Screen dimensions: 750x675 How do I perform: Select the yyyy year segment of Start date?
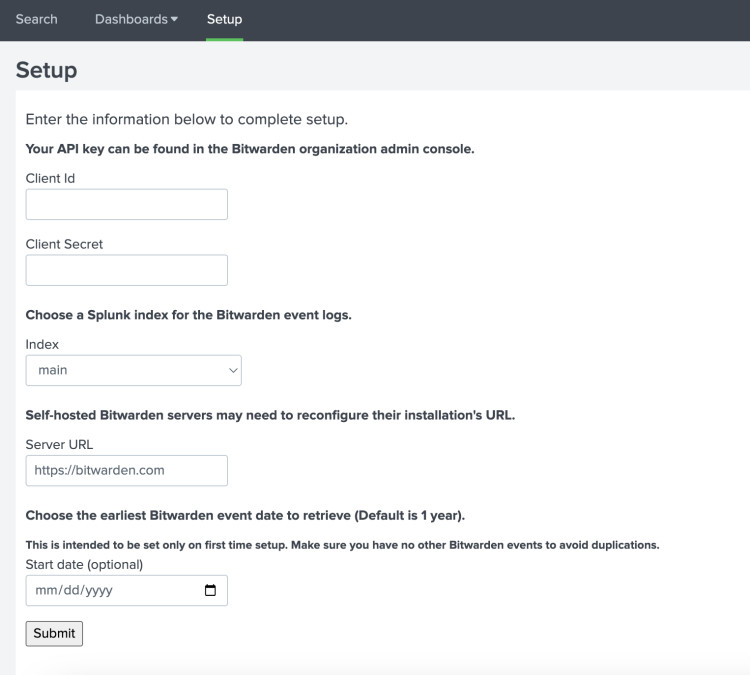click(x=98, y=590)
